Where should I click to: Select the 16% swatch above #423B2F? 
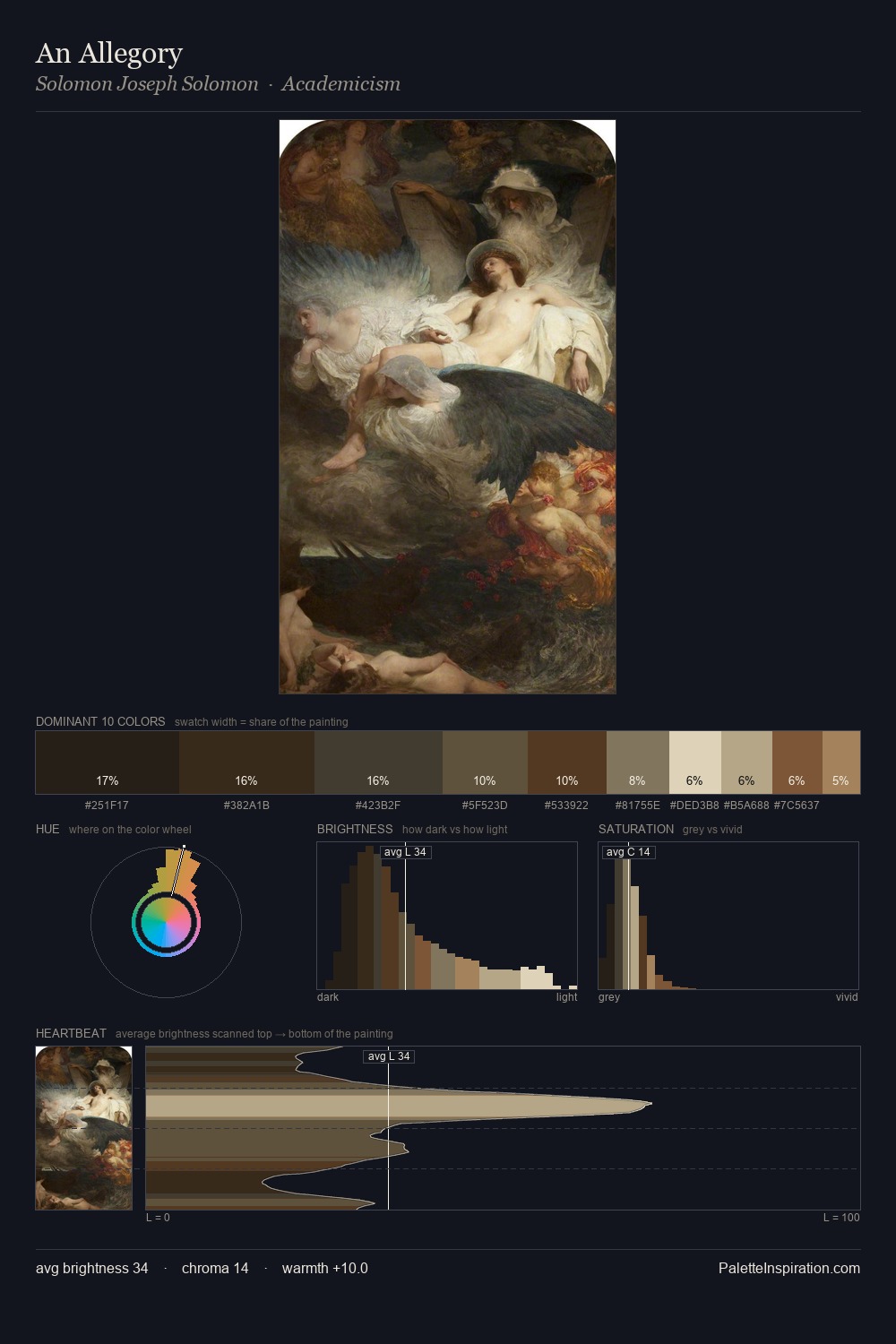point(378,762)
